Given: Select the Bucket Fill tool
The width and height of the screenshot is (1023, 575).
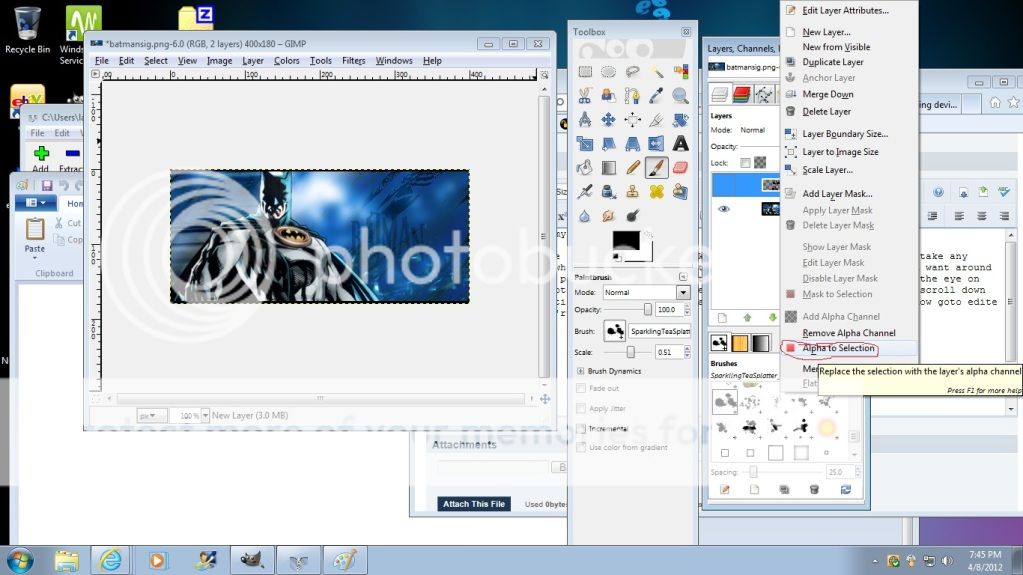Looking at the screenshot, I should coord(585,168).
